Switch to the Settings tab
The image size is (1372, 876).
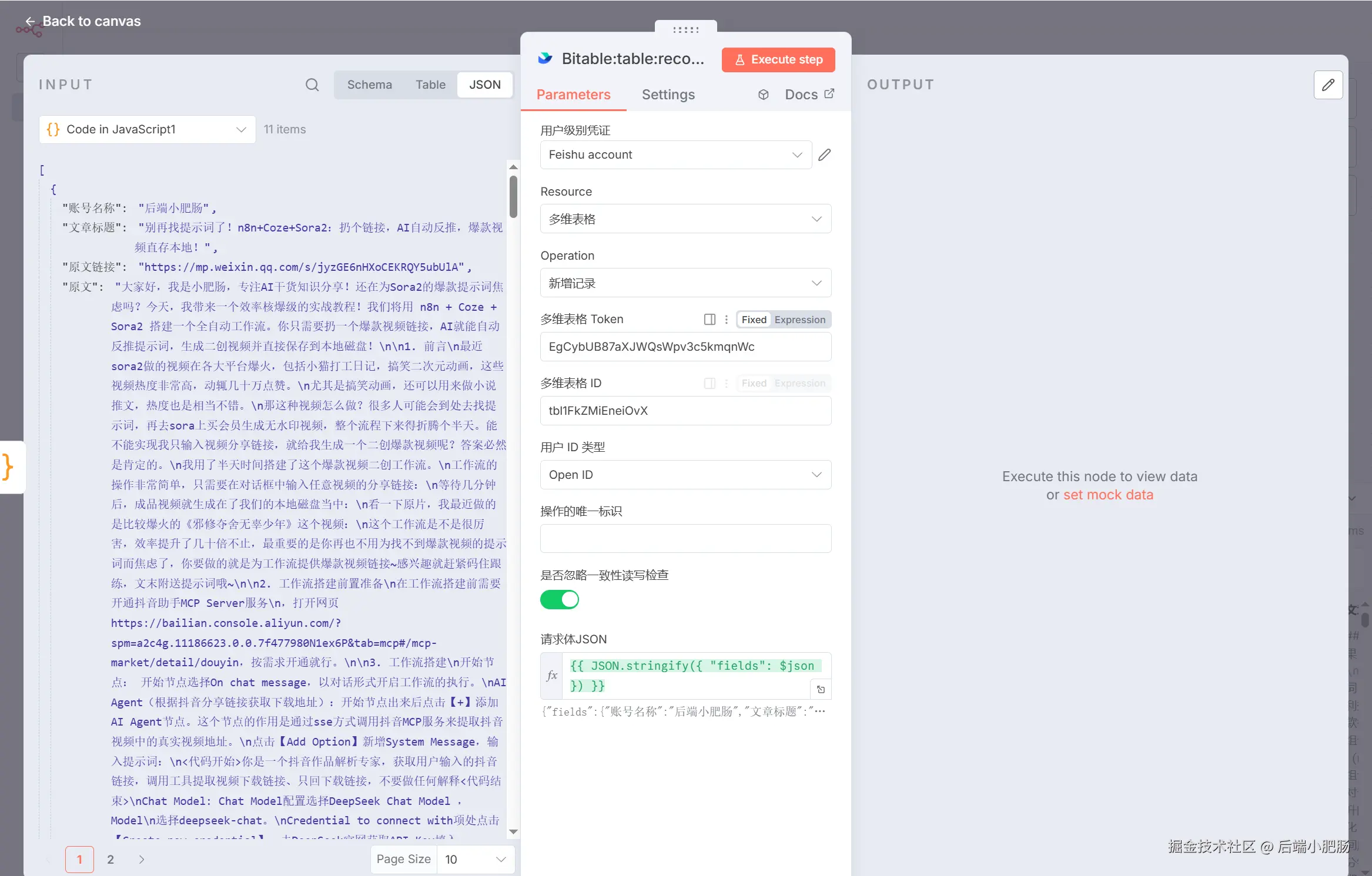(x=668, y=95)
